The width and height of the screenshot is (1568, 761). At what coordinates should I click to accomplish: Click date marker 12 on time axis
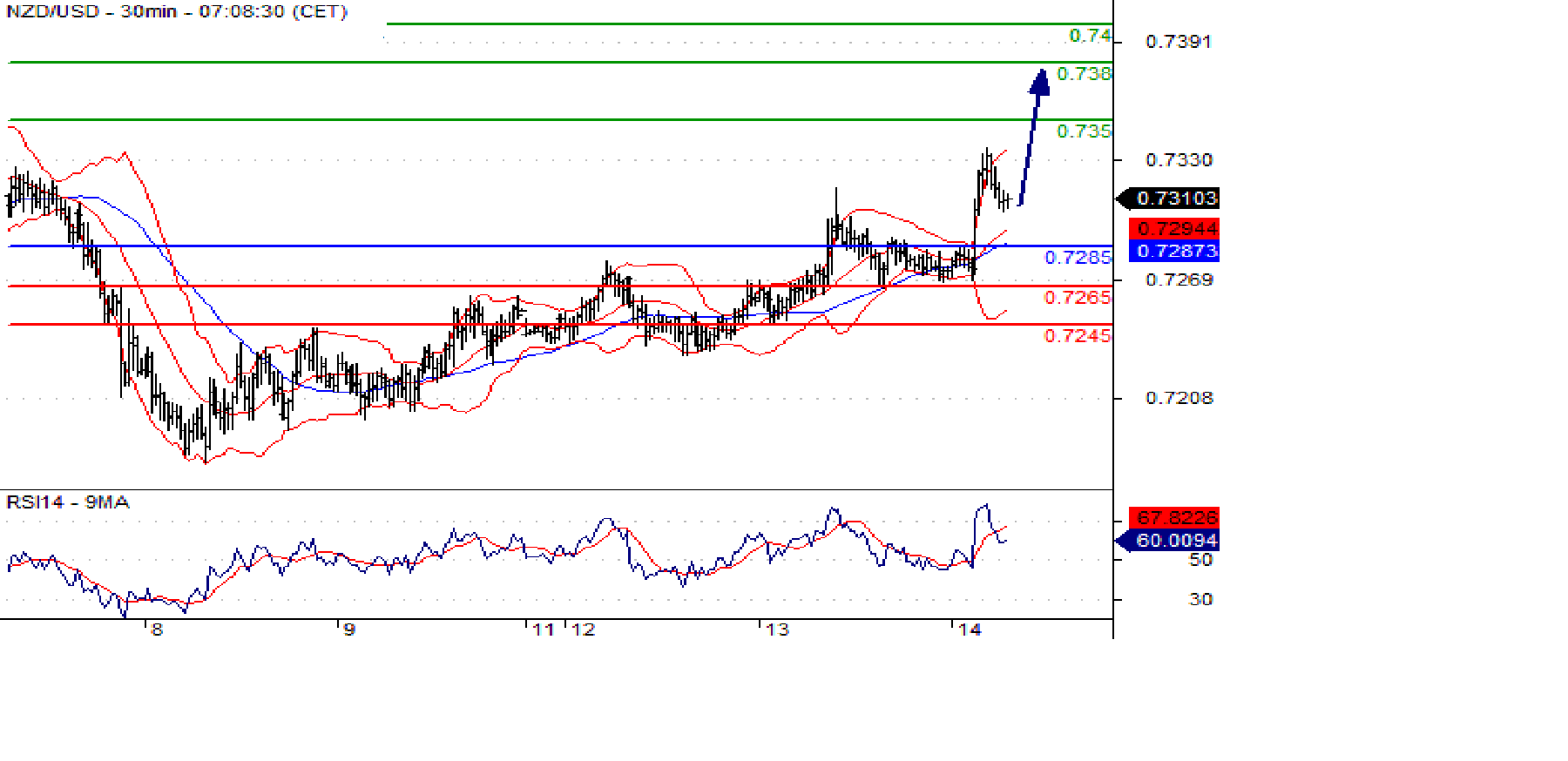[x=584, y=630]
